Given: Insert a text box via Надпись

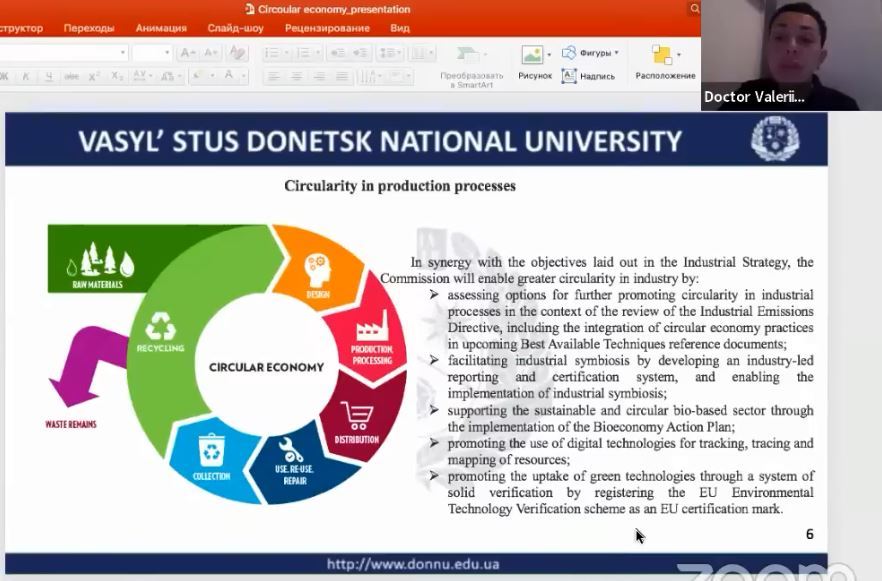Looking at the screenshot, I should pos(588,76).
